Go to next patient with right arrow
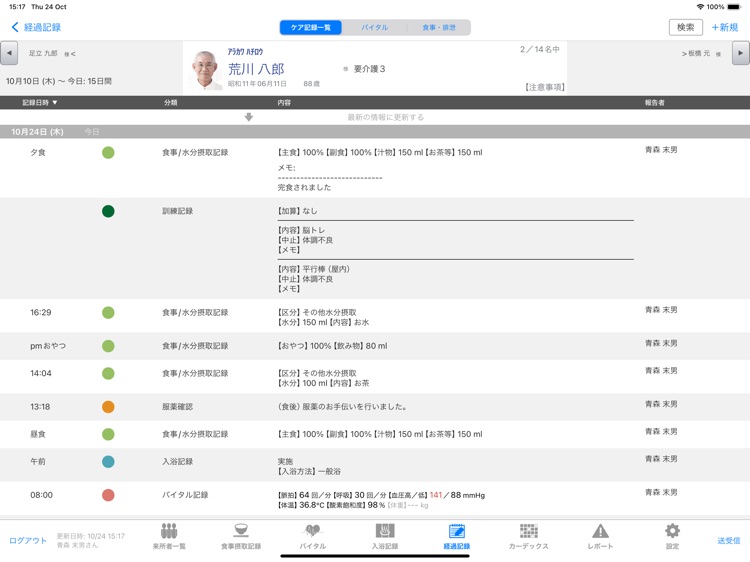 pyautogui.click(x=740, y=53)
